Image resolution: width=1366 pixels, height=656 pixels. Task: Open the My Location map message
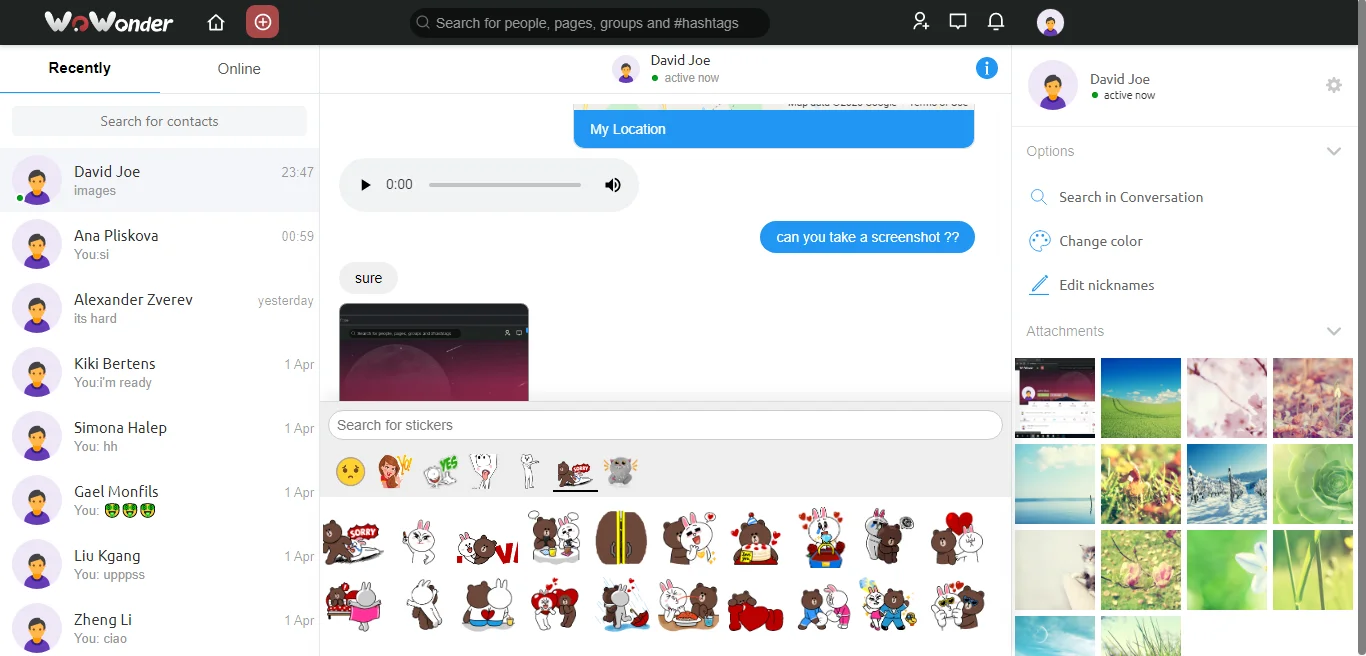tap(774, 126)
